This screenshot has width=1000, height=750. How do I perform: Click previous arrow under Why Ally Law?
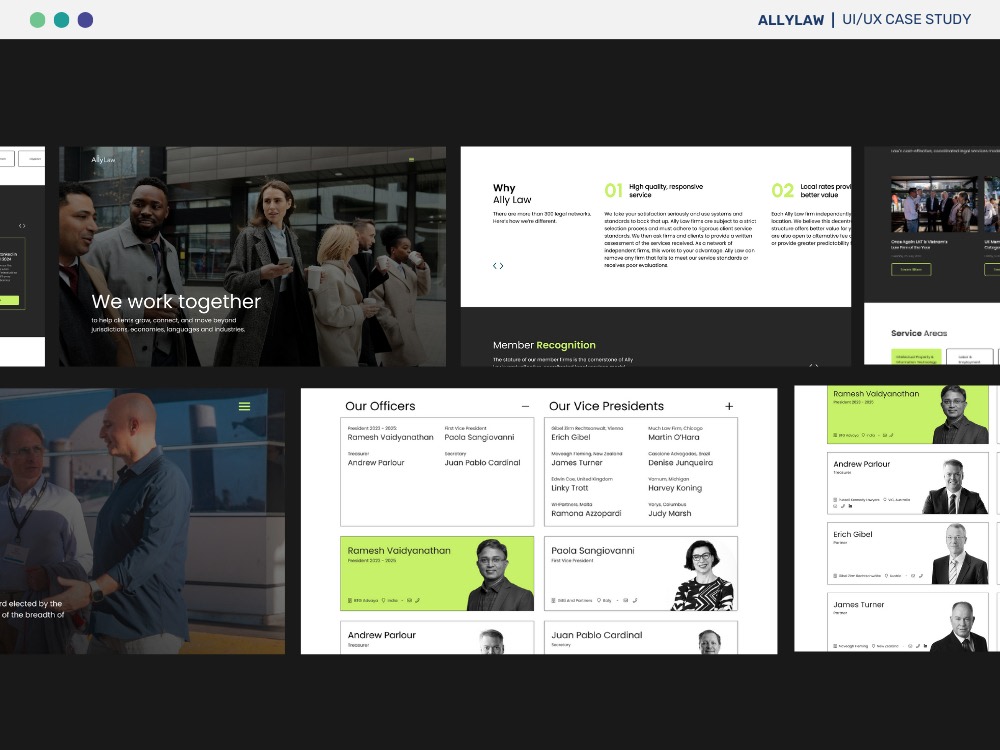[495, 266]
